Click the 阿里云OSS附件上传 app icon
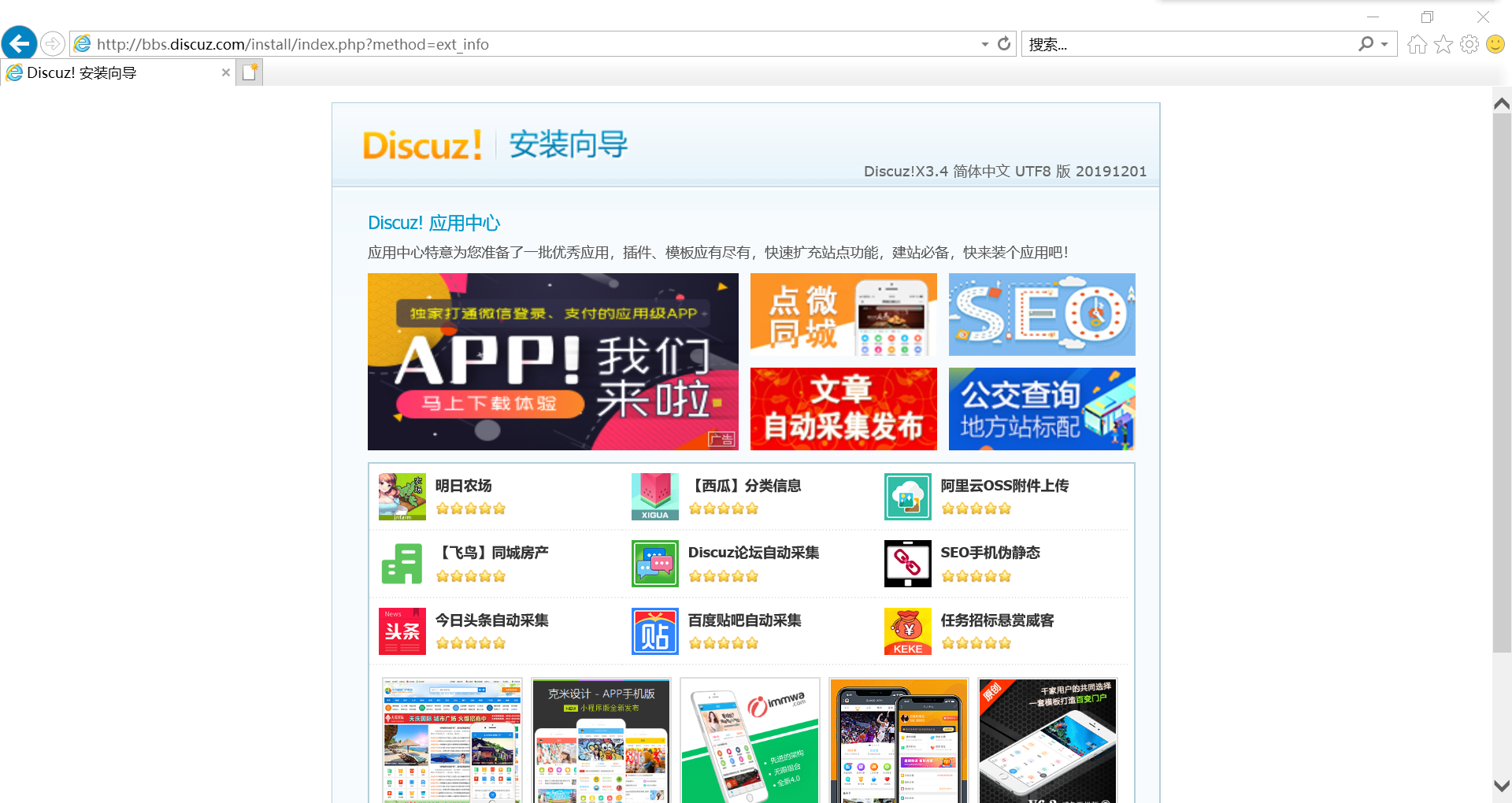The image size is (1512, 803). click(x=908, y=497)
